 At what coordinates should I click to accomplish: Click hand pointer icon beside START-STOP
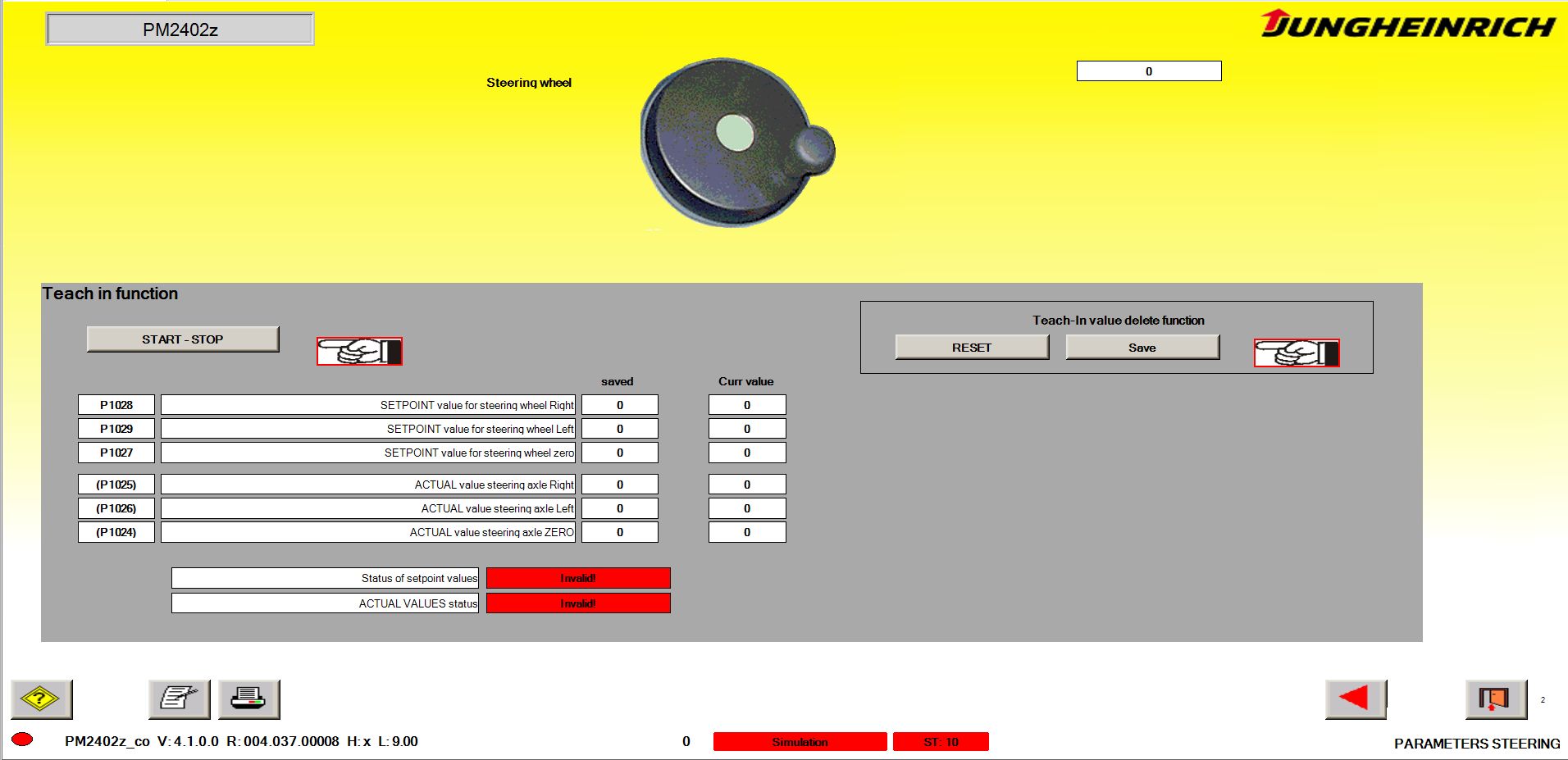tap(359, 353)
